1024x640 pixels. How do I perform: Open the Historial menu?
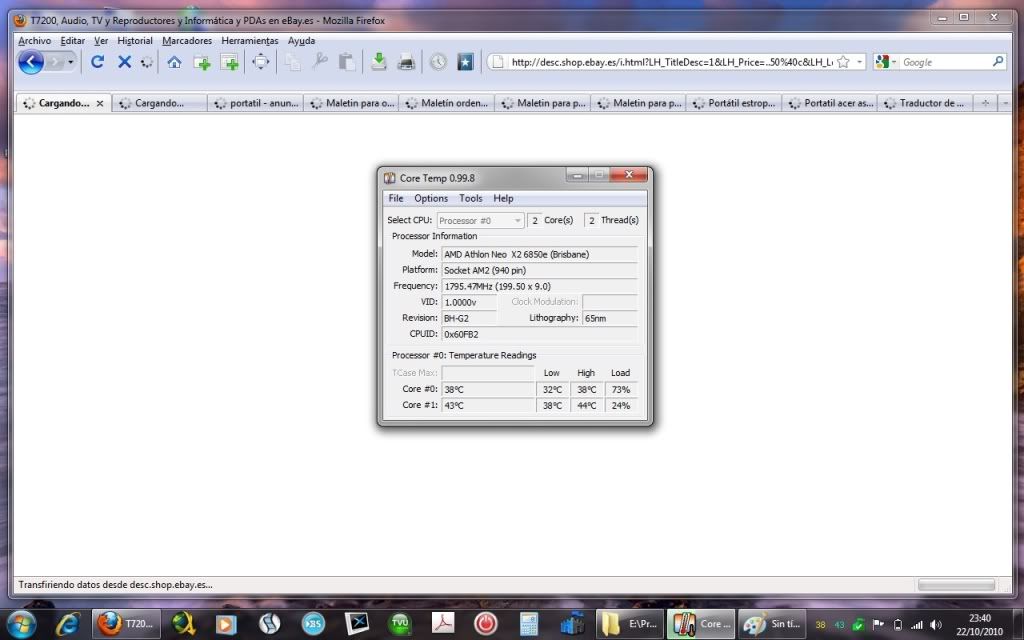click(135, 40)
